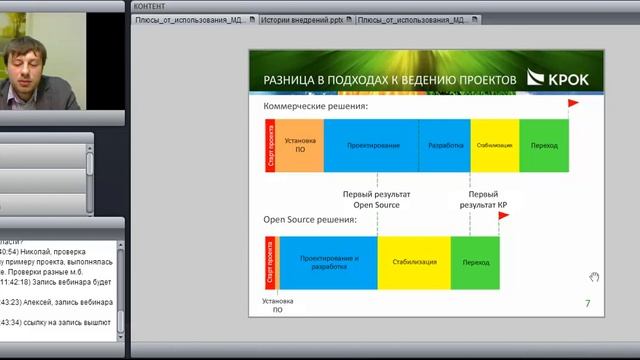Click "Первый результат КР" label
This screenshot has height=360, width=640.
tap(483, 200)
